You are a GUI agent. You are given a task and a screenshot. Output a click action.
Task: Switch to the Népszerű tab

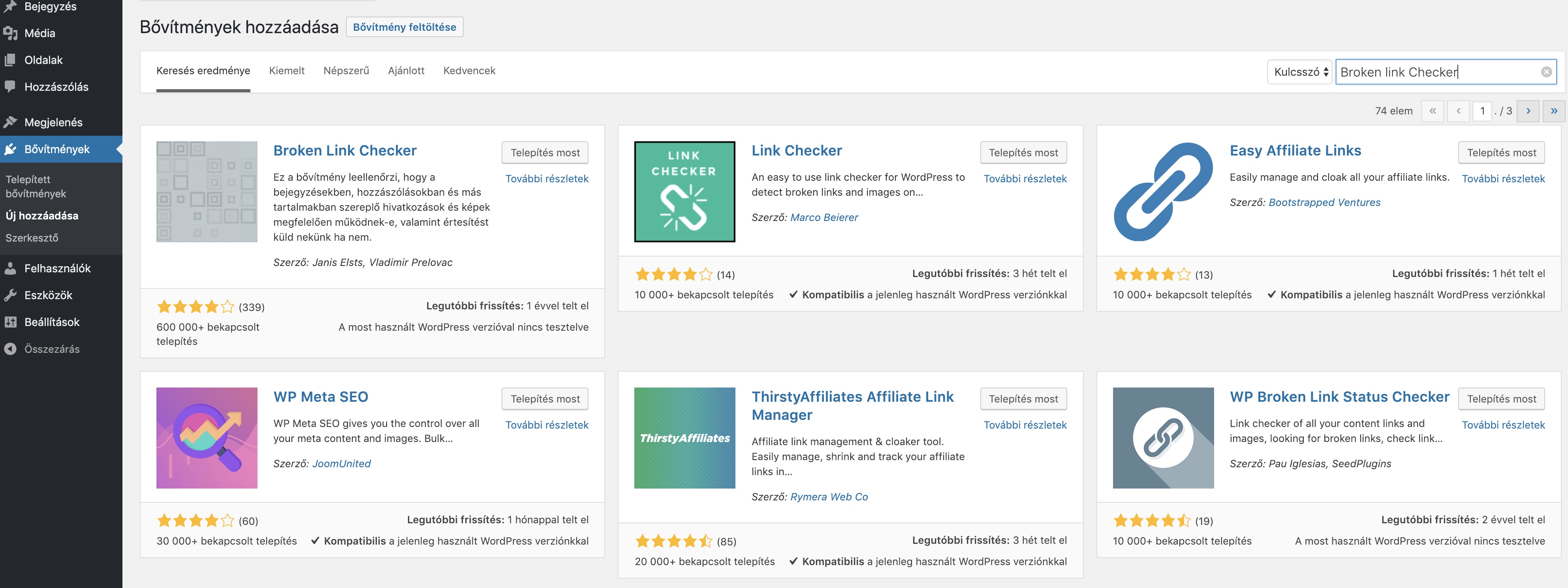click(346, 71)
